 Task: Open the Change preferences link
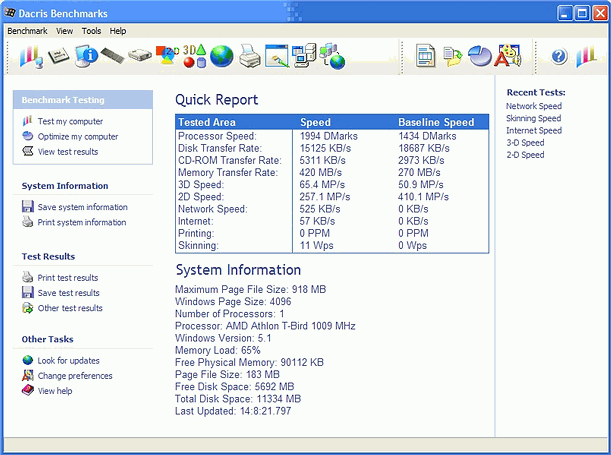tap(75, 376)
